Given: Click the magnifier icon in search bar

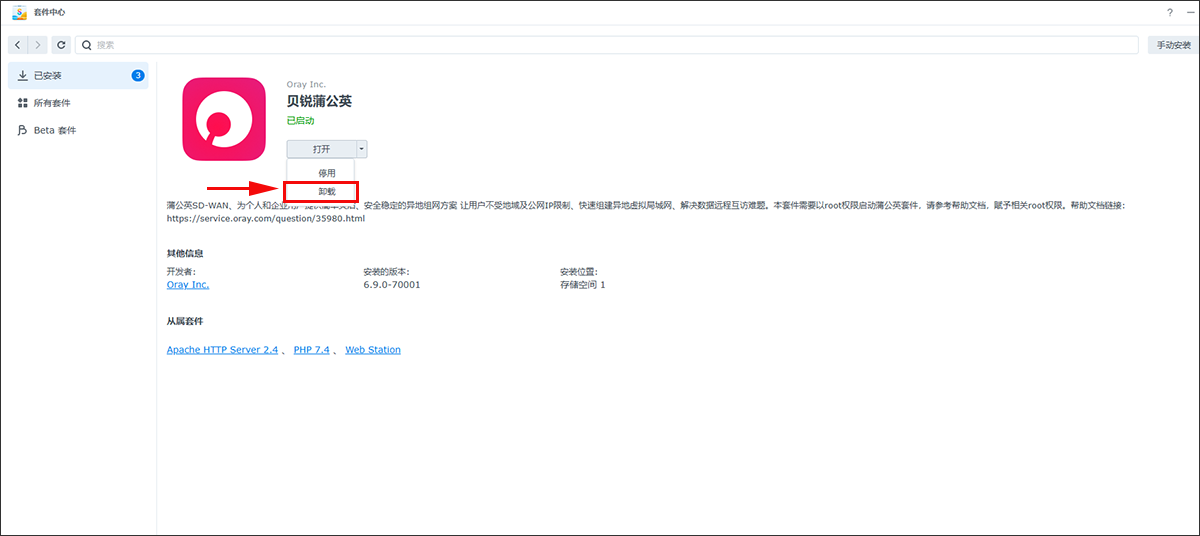Looking at the screenshot, I should click(x=87, y=45).
